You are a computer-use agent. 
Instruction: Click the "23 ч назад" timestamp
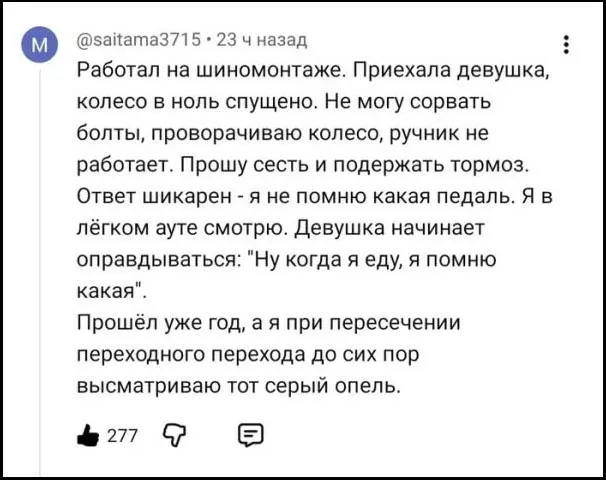[x=263, y=40]
